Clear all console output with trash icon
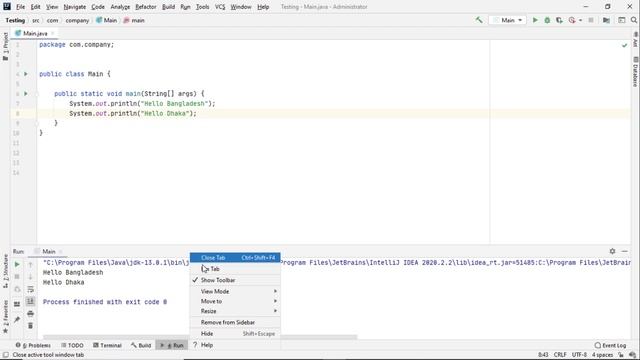The image size is (640, 360). click(x=31, y=325)
